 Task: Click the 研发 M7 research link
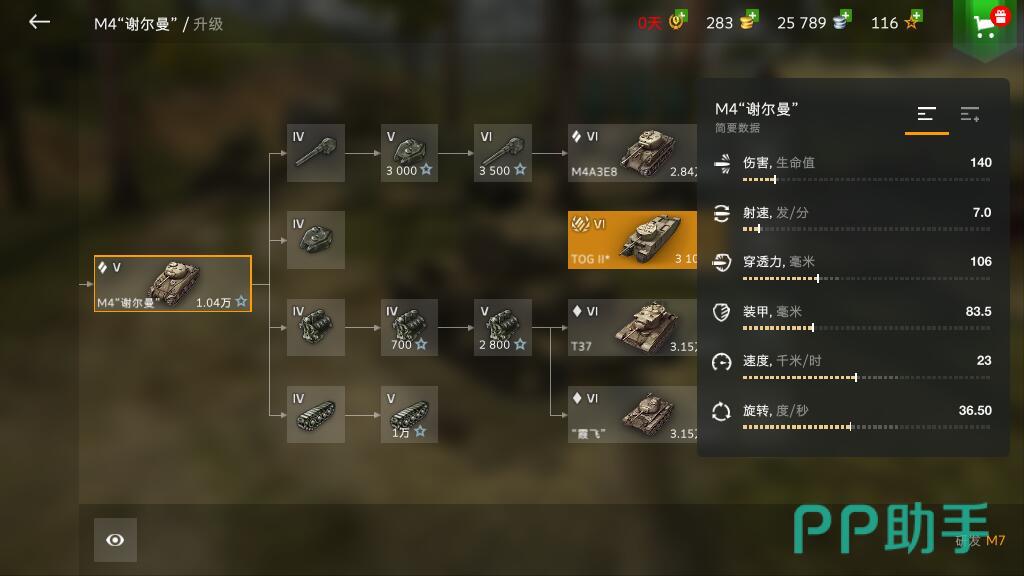[x=980, y=540]
